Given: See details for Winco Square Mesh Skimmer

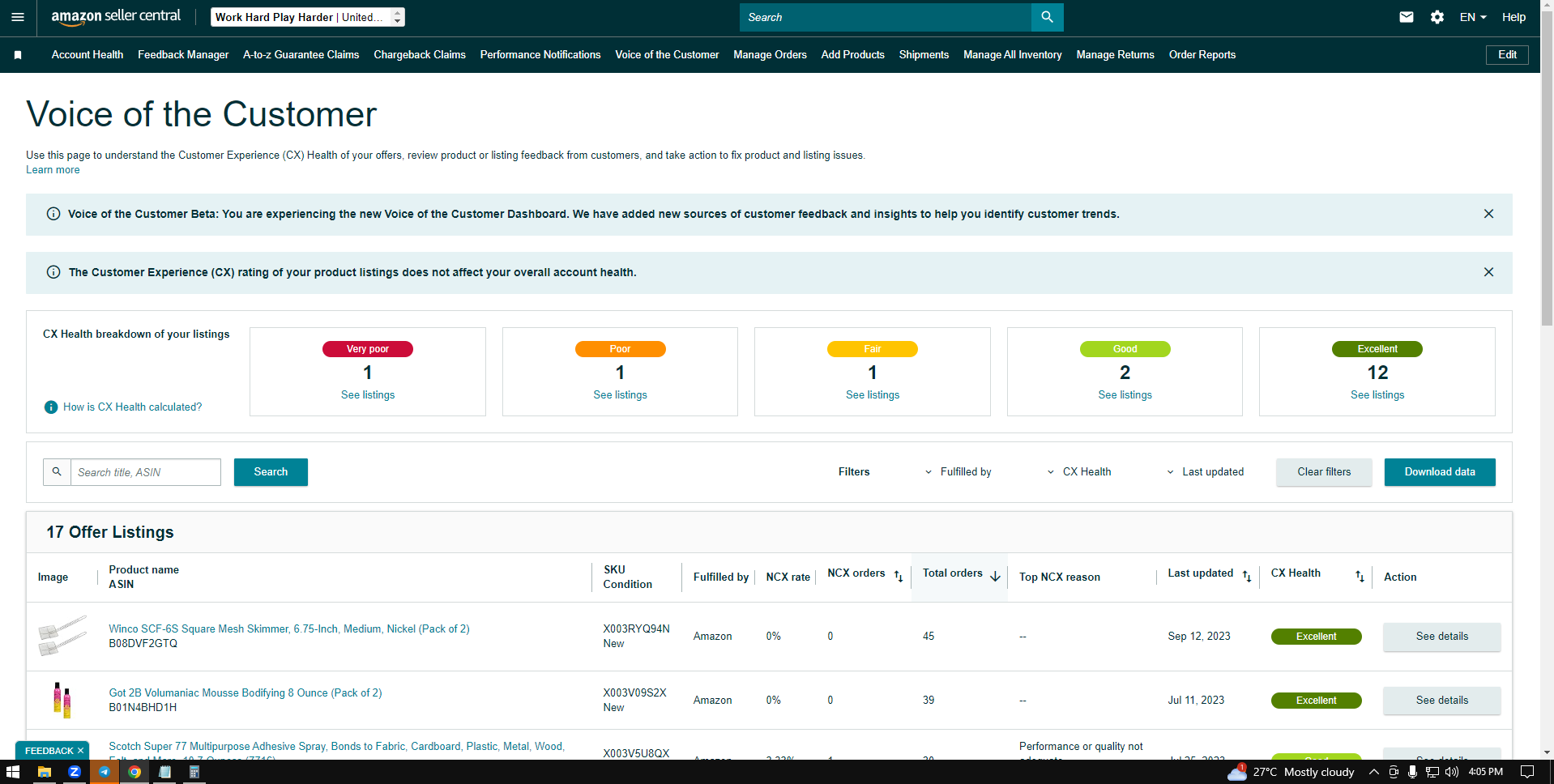Looking at the screenshot, I should [x=1441, y=637].
